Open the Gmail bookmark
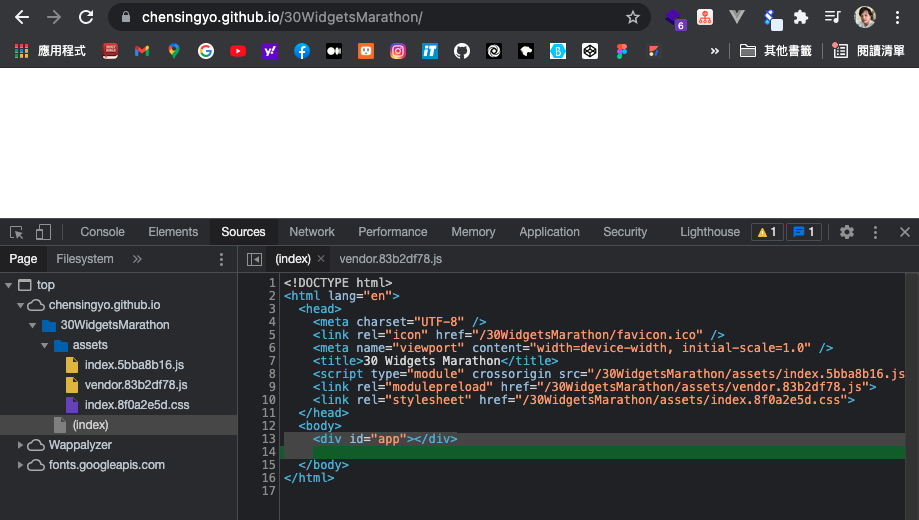This screenshot has width=919, height=520. (x=142, y=51)
